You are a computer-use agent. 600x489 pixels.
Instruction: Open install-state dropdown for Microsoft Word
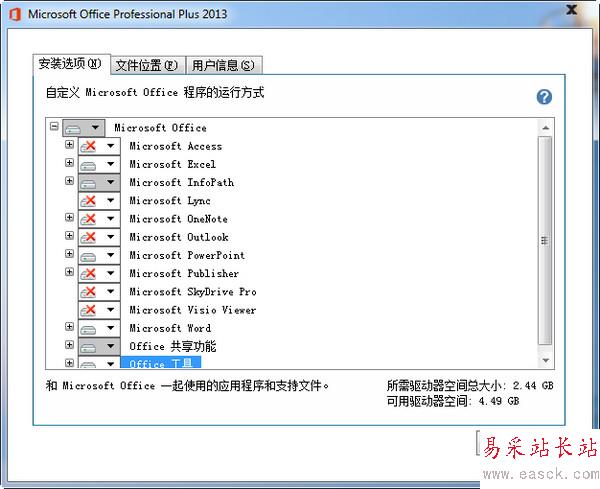click(99, 328)
